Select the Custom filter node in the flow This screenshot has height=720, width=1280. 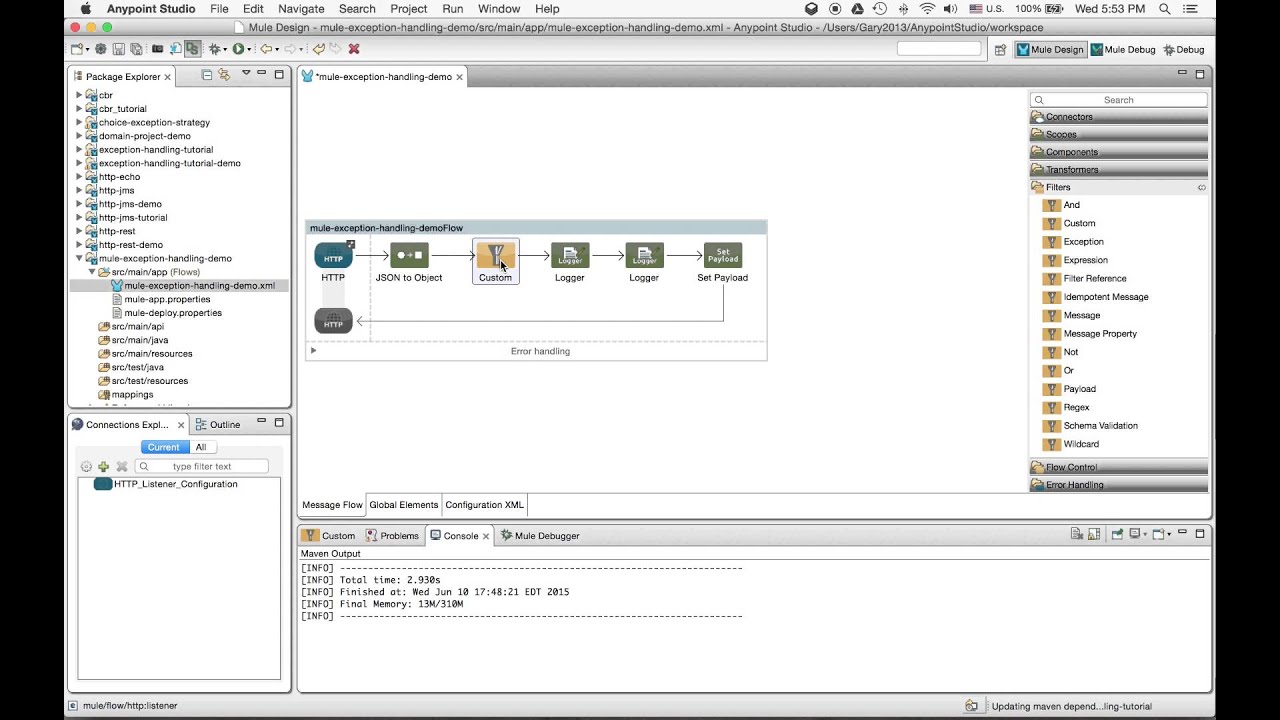pos(495,262)
